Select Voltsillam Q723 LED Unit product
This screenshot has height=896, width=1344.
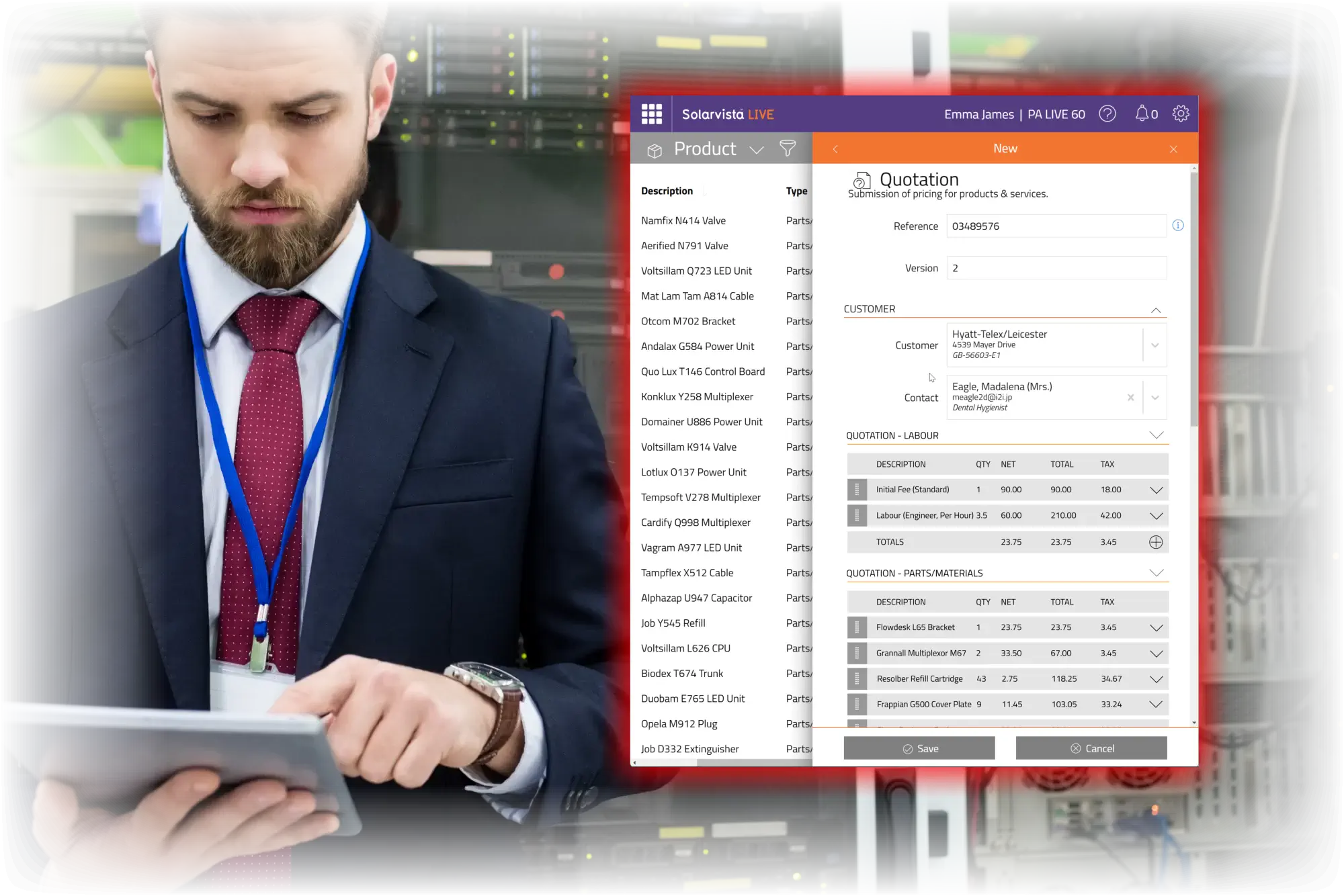(x=696, y=271)
